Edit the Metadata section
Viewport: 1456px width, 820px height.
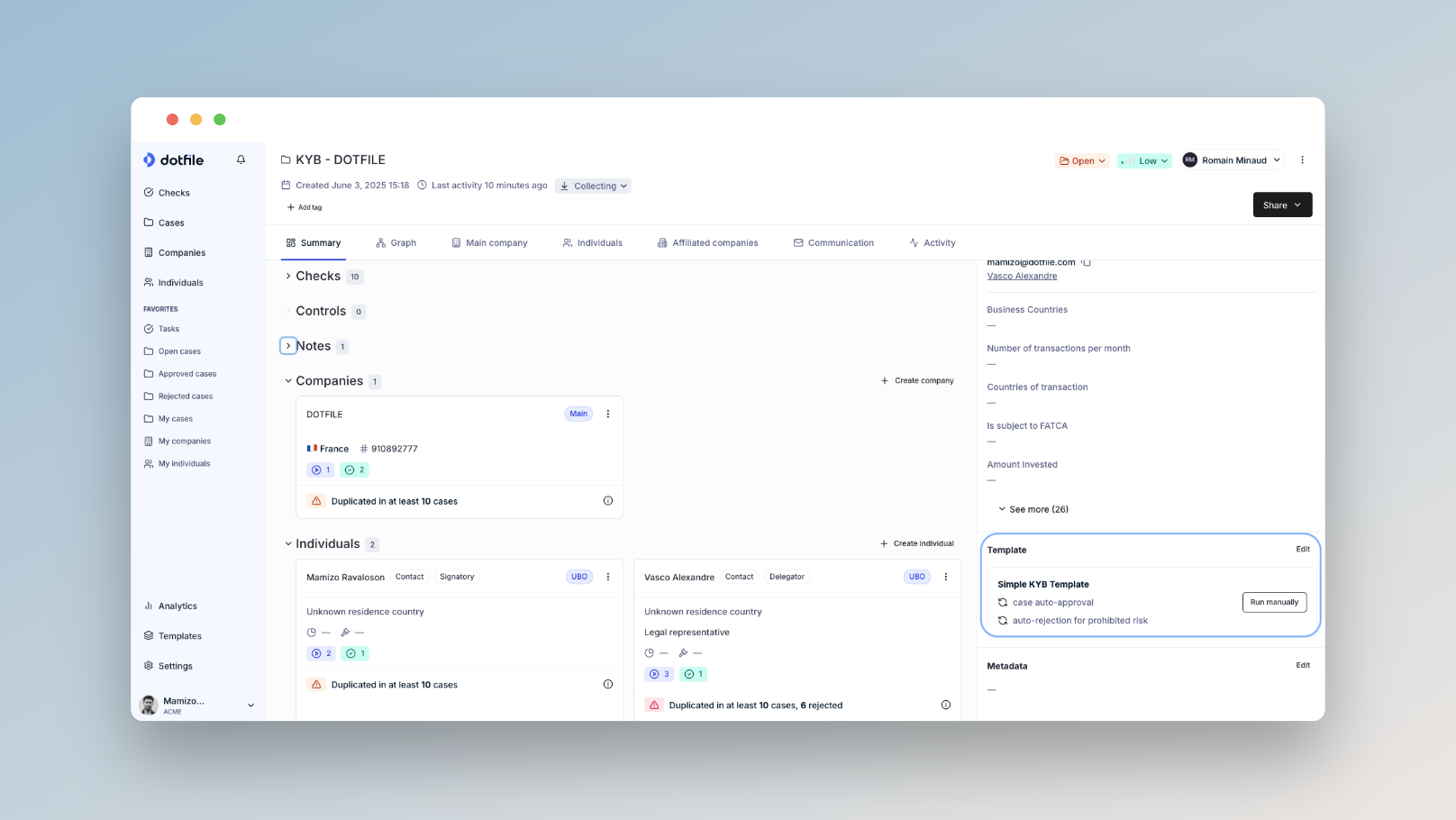(x=1303, y=665)
